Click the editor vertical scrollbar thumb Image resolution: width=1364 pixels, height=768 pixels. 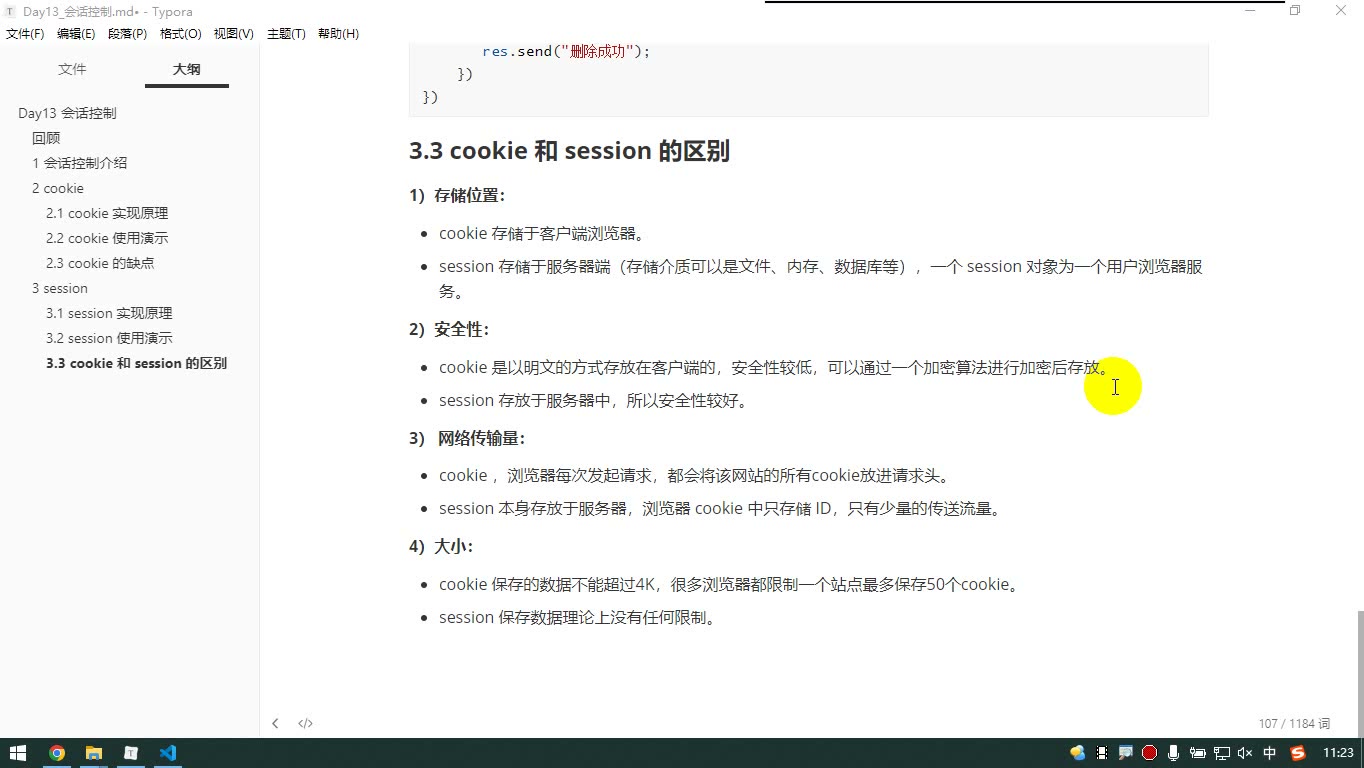tap(1359, 673)
